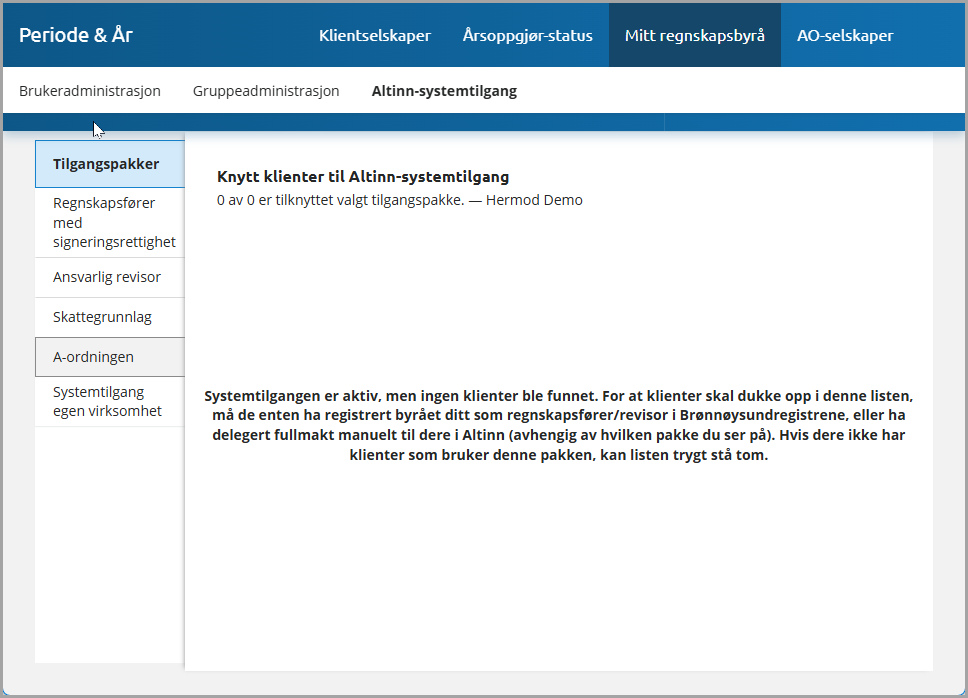Viewport: 968px width, 698px height.
Task: Select the A-ordningen package
Action: 110,357
